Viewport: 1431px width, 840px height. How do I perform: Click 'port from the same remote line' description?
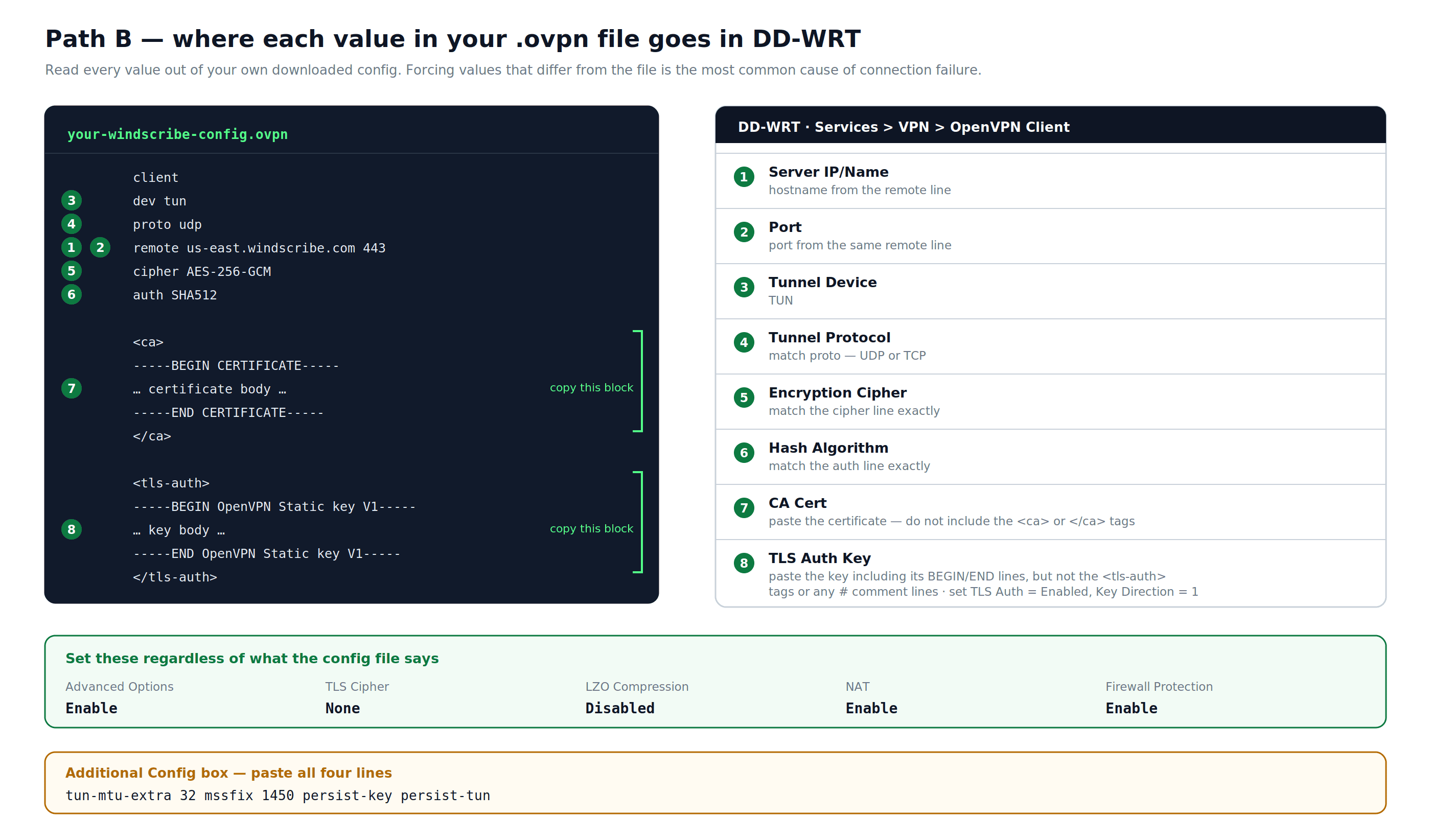(860, 245)
